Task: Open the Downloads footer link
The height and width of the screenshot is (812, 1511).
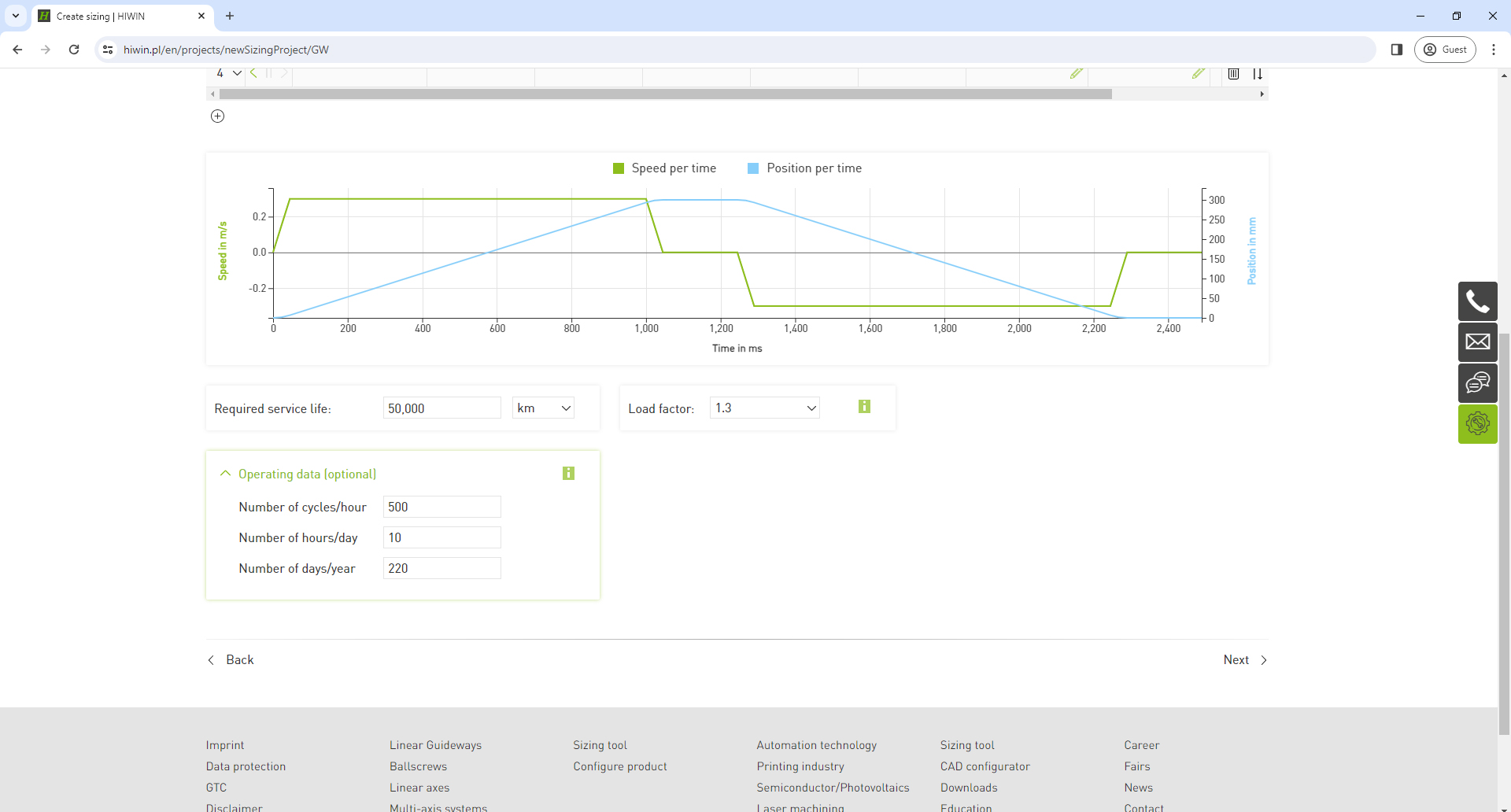Action: pyautogui.click(x=969, y=788)
